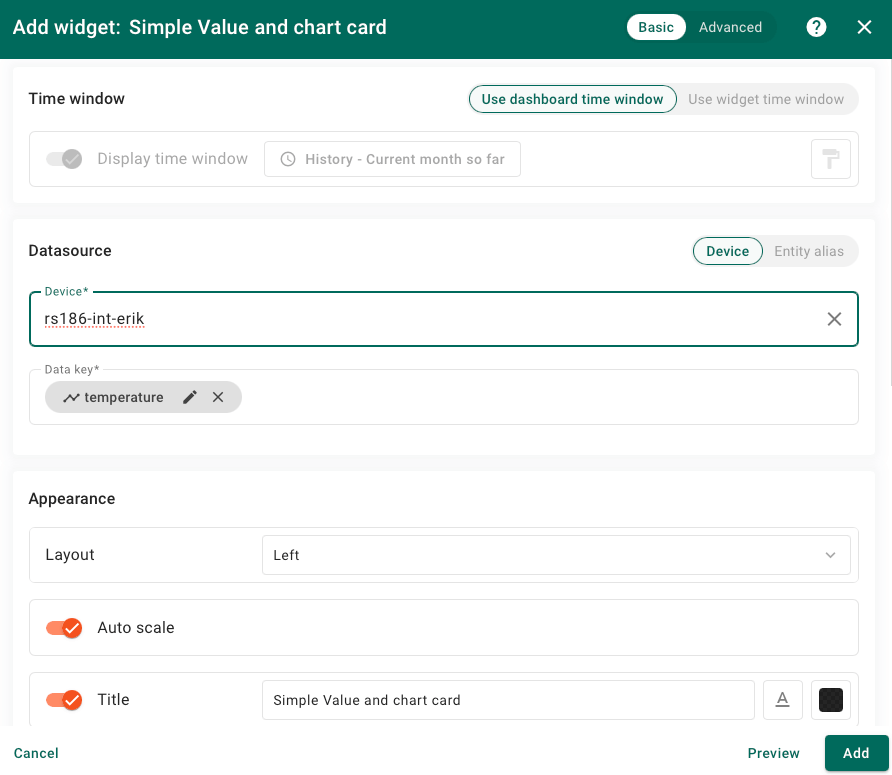Open the Layout dropdown
The width and height of the screenshot is (892, 775).
tap(555, 555)
